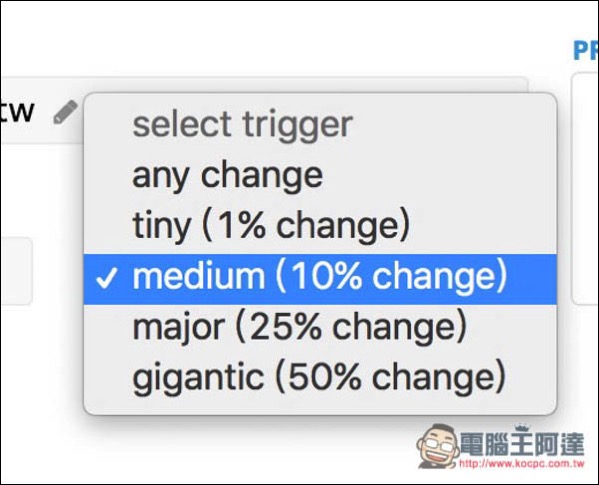Click the blue PR link at top right
Image resolution: width=599 pixels, height=485 pixels.
[586, 51]
